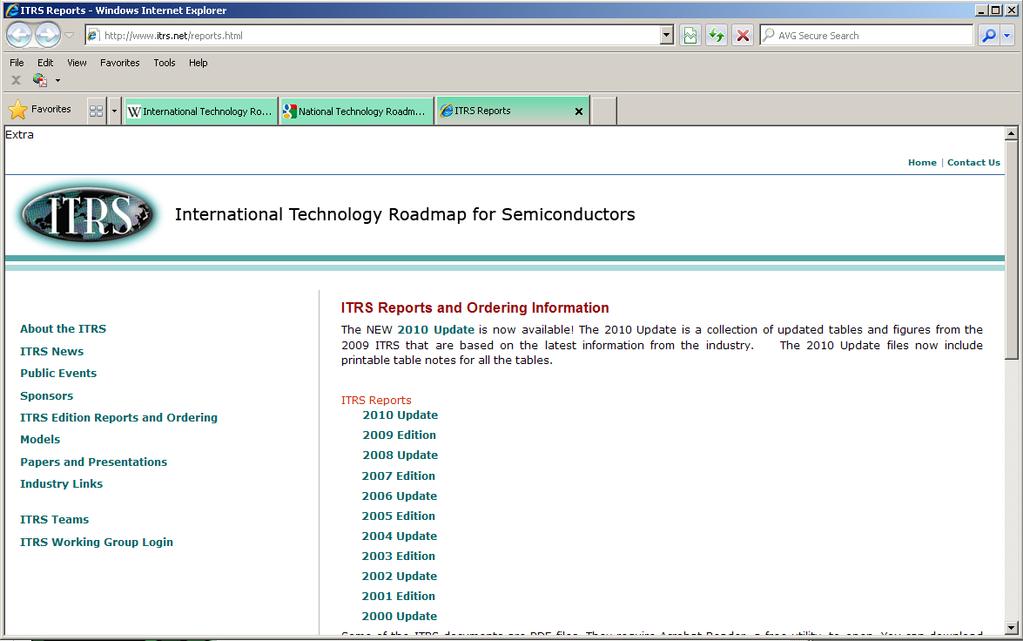Visit Industry Links in sidebar

coord(61,484)
